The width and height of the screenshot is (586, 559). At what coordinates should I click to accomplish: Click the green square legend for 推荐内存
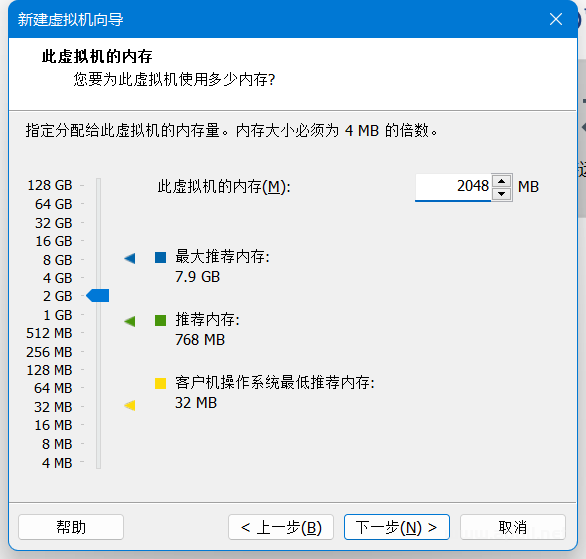tap(160, 320)
